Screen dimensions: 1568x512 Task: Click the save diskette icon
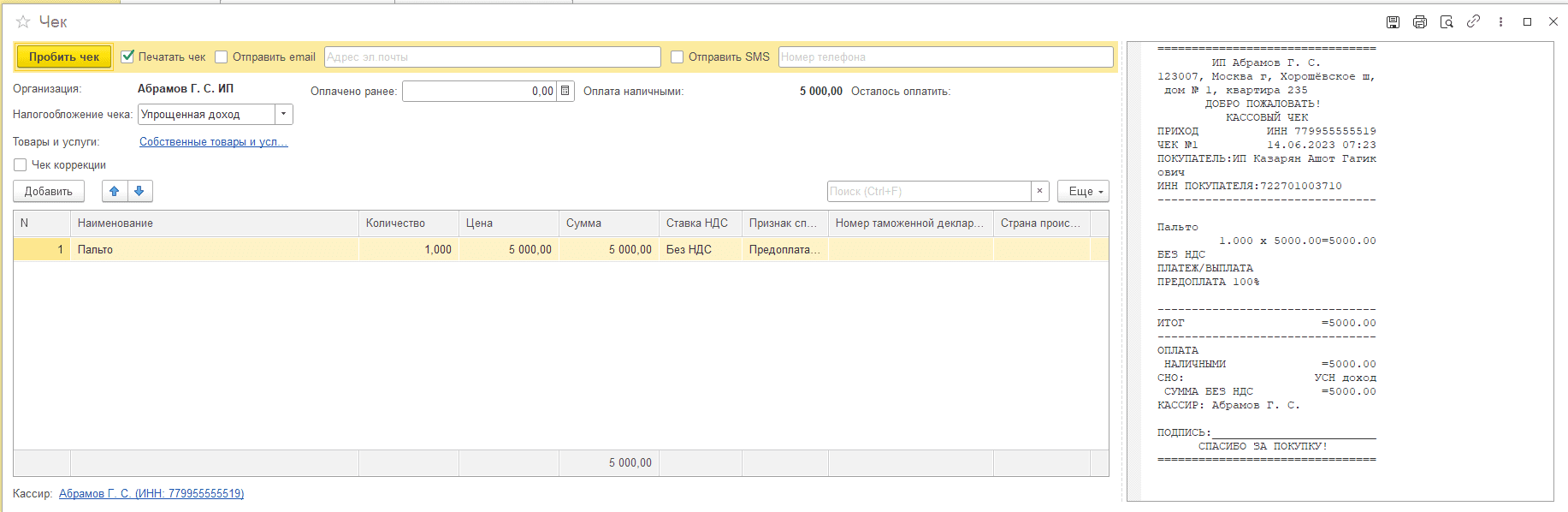tap(1393, 22)
